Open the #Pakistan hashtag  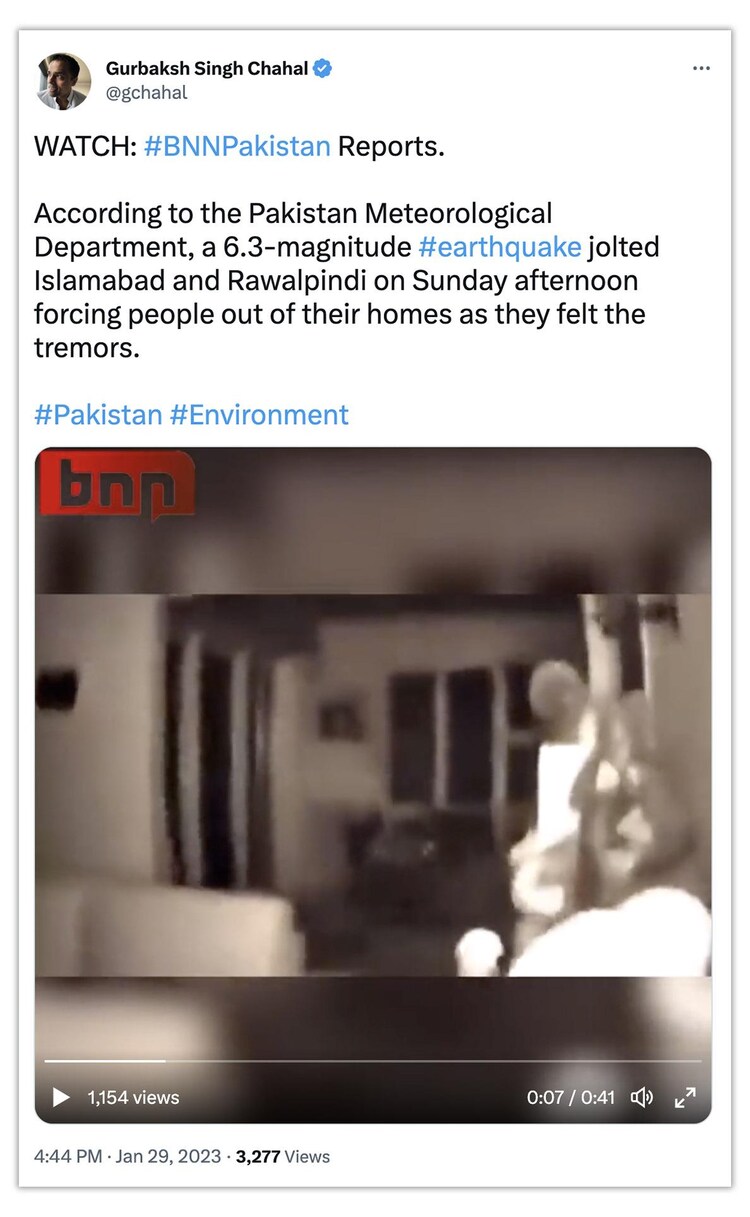tap(98, 414)
